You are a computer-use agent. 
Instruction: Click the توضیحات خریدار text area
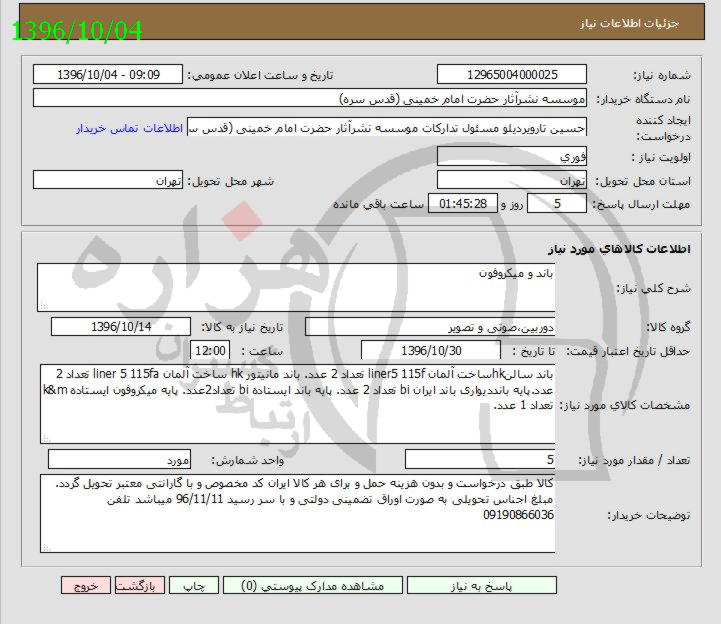298,514
